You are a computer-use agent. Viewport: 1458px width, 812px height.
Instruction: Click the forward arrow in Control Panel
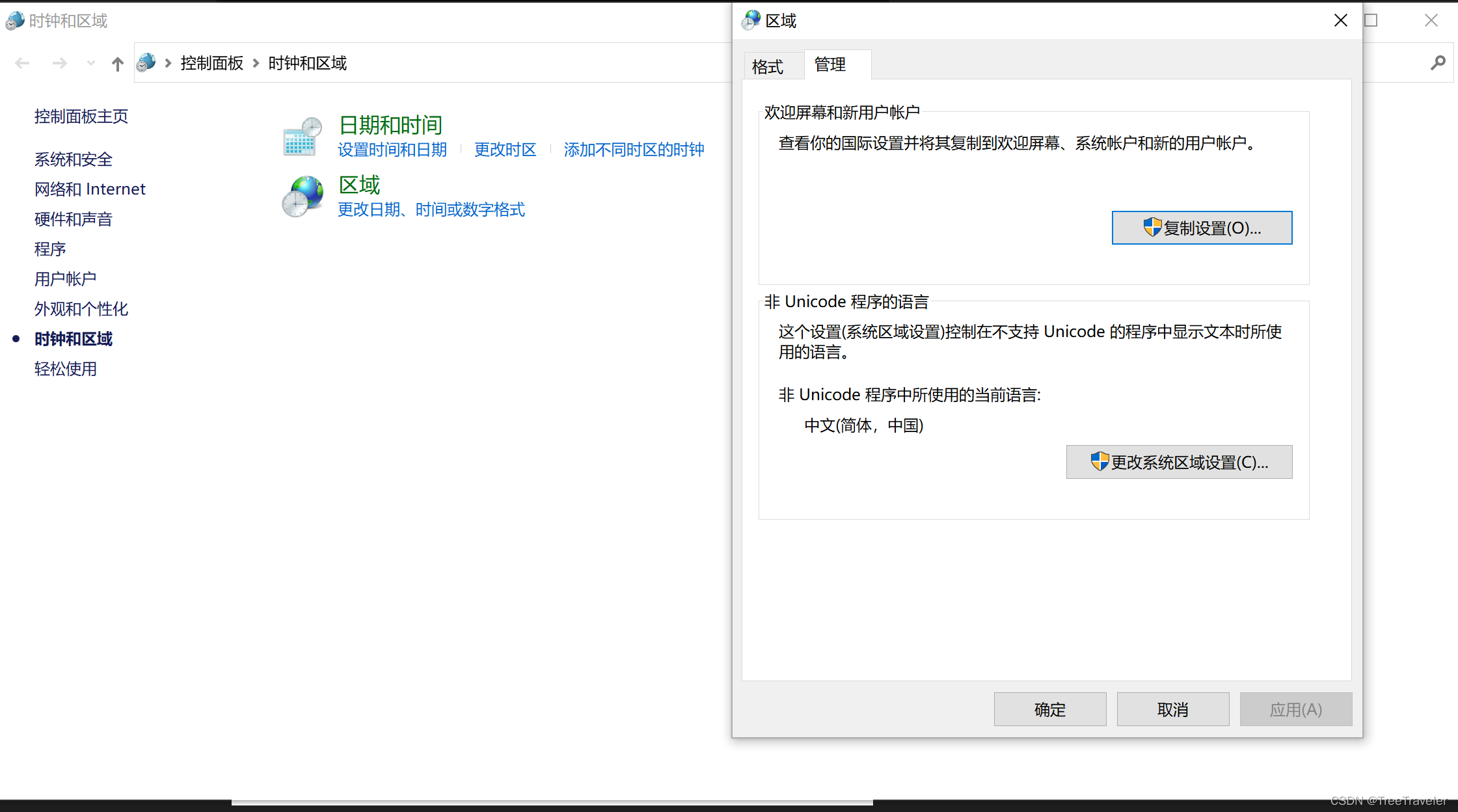point(59,63)
